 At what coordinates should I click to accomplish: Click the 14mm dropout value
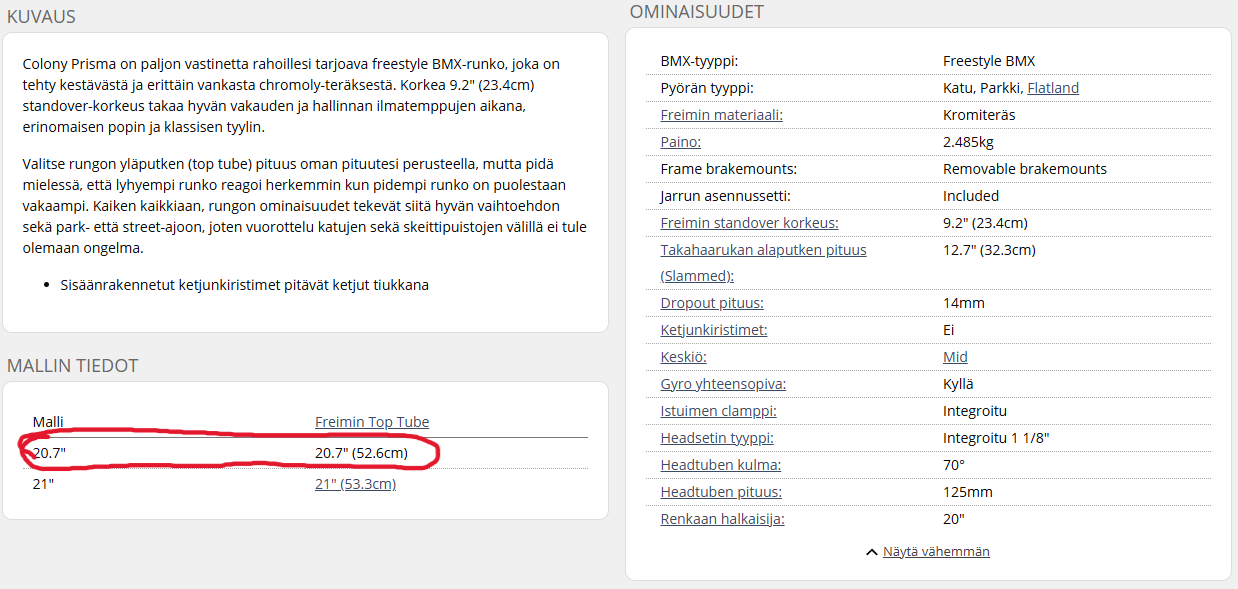coord(962,303)
